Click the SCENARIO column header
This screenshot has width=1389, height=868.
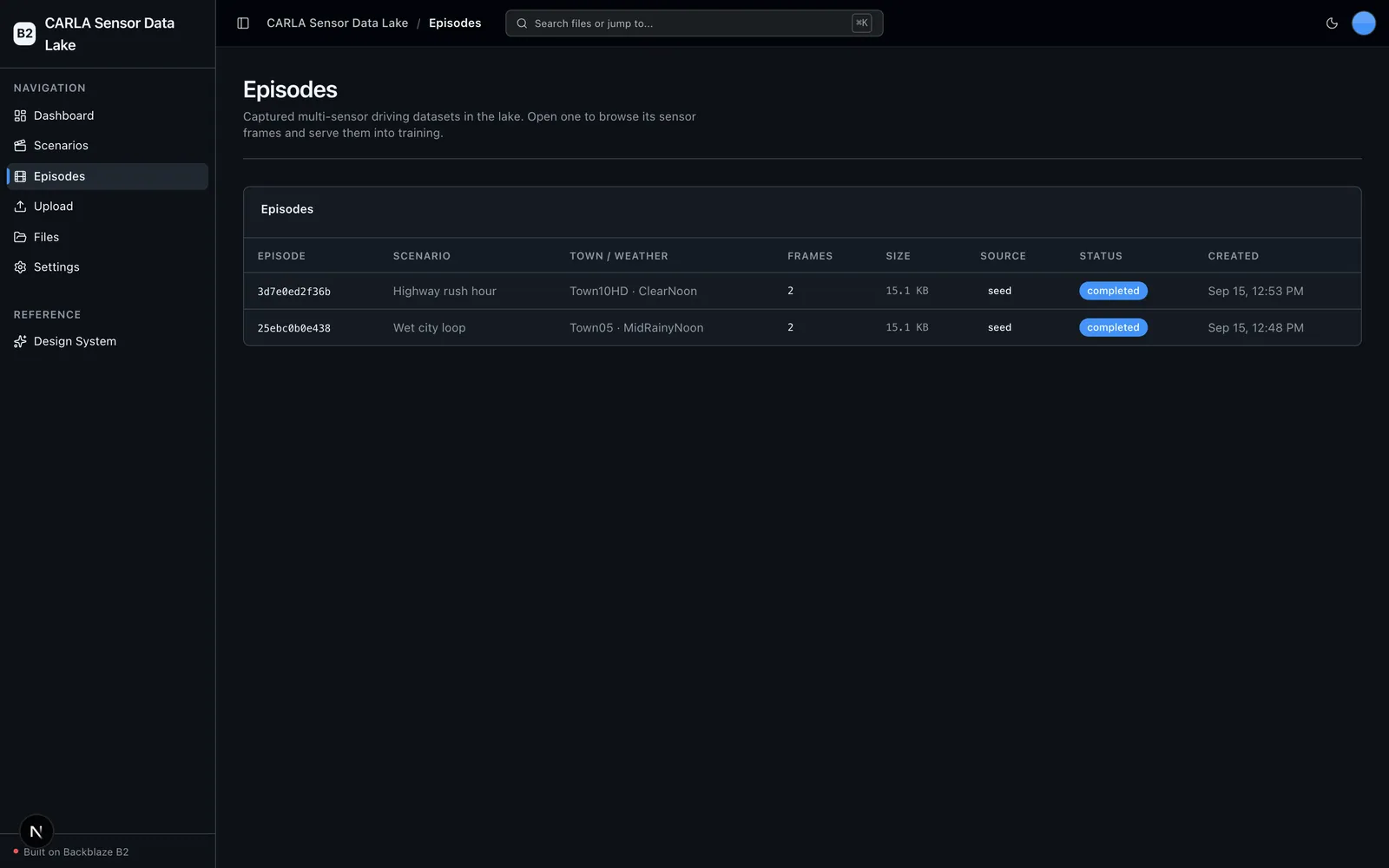click(x=422, y=256)
